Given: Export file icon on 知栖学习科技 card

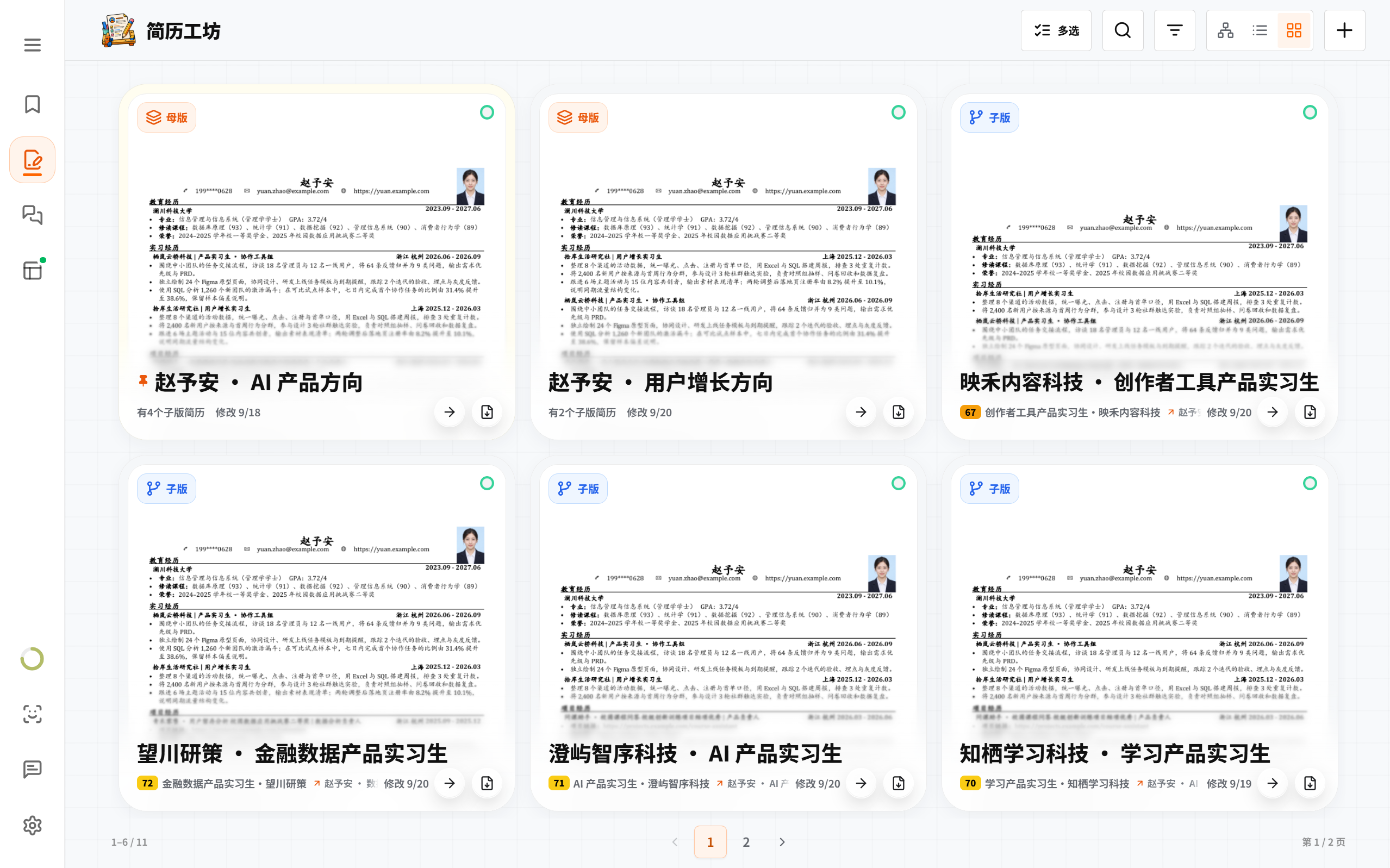Looking at the screenshot, I should [1310, 784].
